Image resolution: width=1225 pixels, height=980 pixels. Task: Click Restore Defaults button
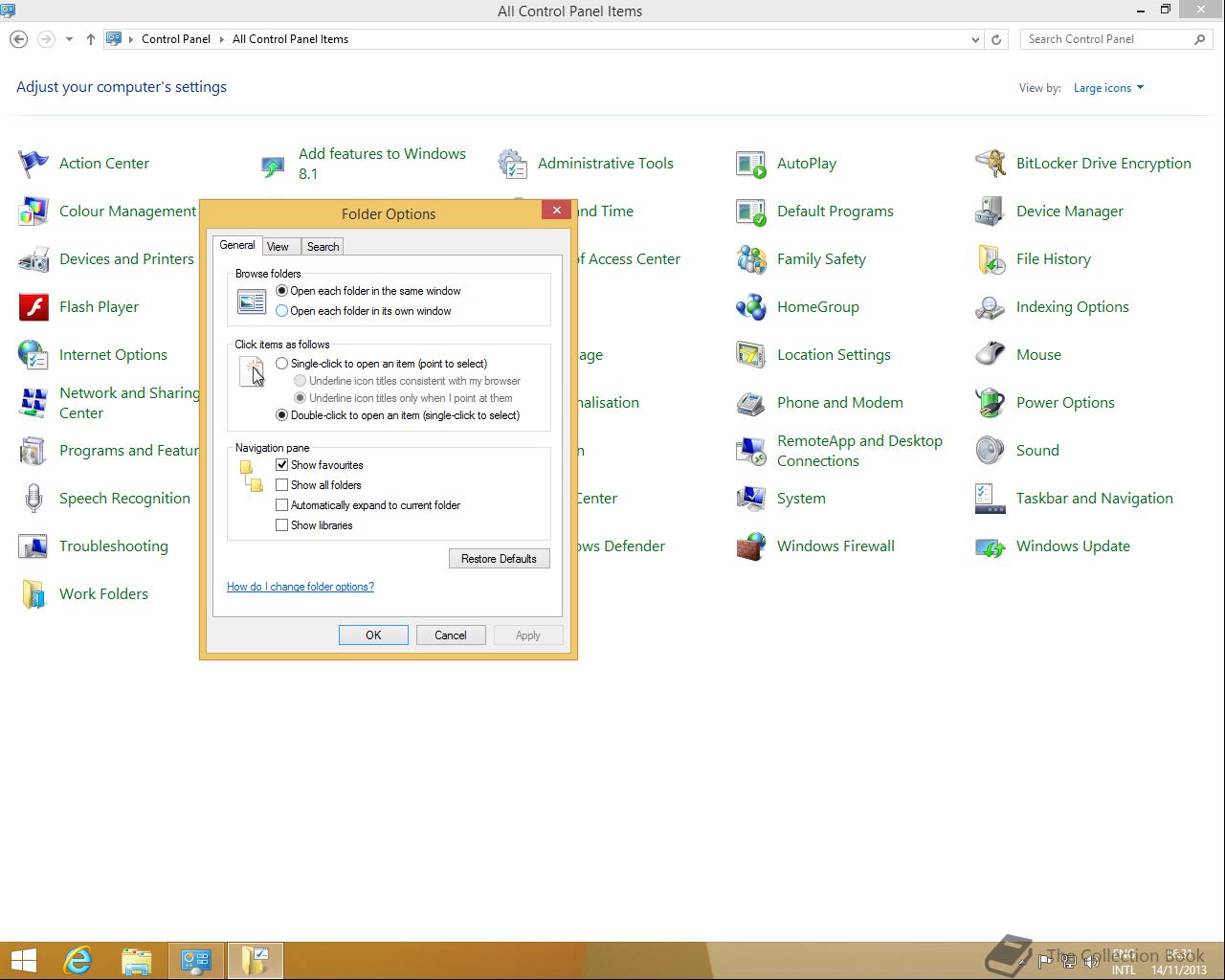click(x=499, y=559)
